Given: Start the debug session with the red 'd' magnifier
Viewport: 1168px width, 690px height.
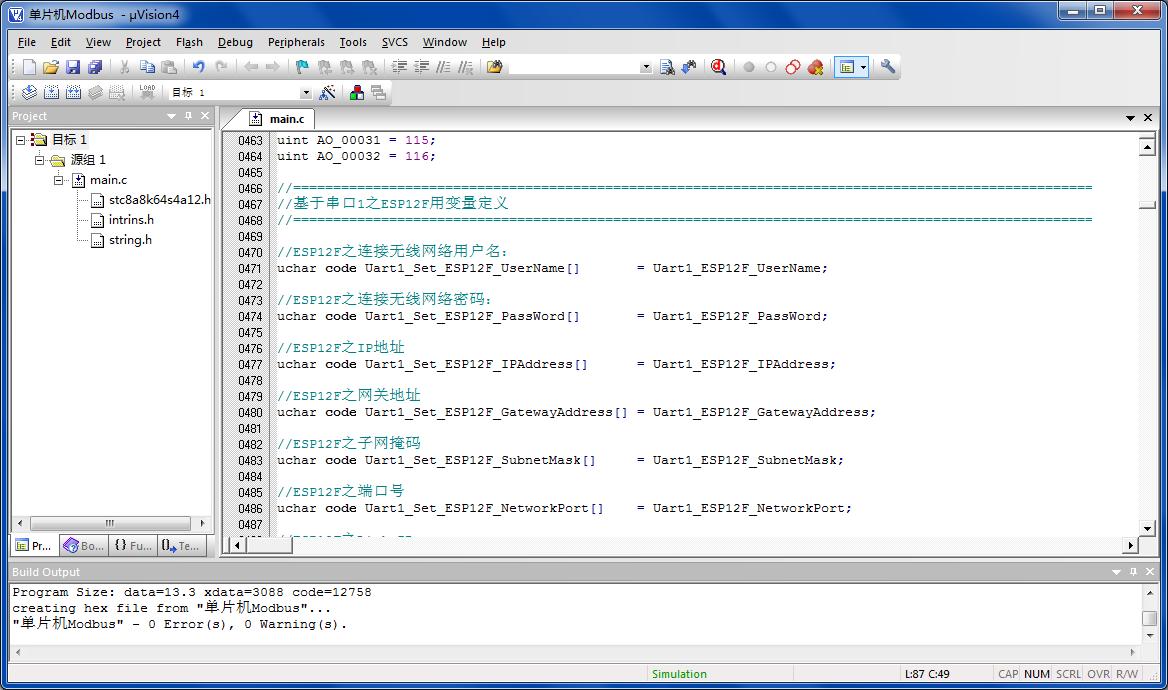Looking at the screenshot, I should (718, 67).
